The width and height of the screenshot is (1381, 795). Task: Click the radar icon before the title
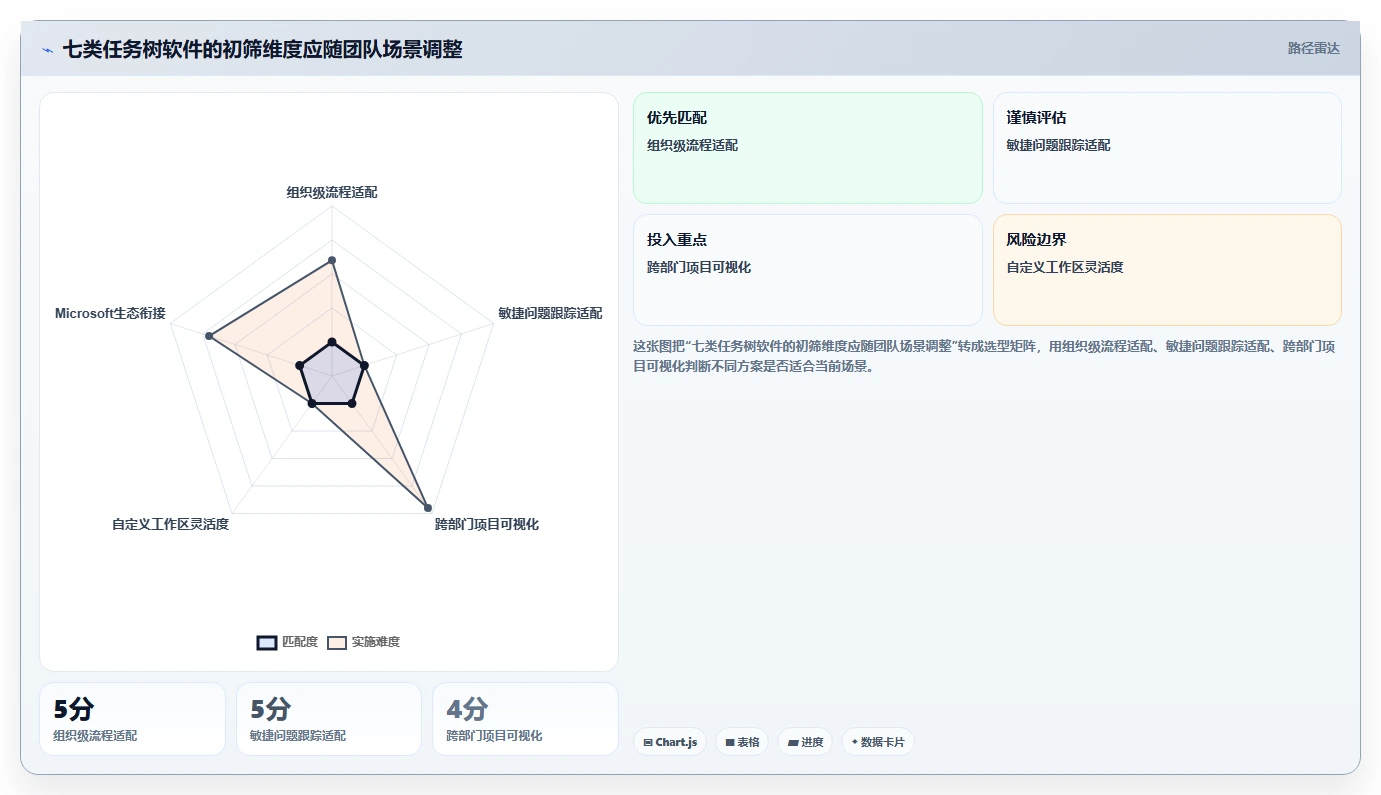pos(47,50)
